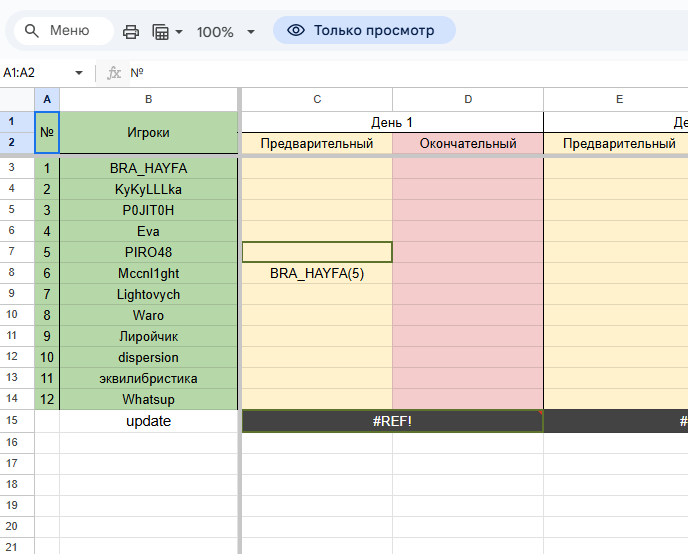This screenshot has width=688, height=554.
Task: Click the search magnifier icon in Меню box
Action: [32, 31]
